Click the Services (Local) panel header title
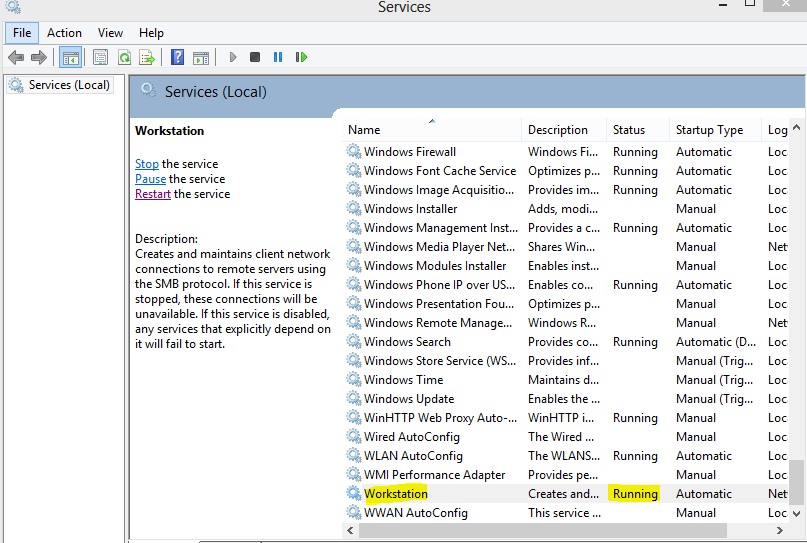 216,92
